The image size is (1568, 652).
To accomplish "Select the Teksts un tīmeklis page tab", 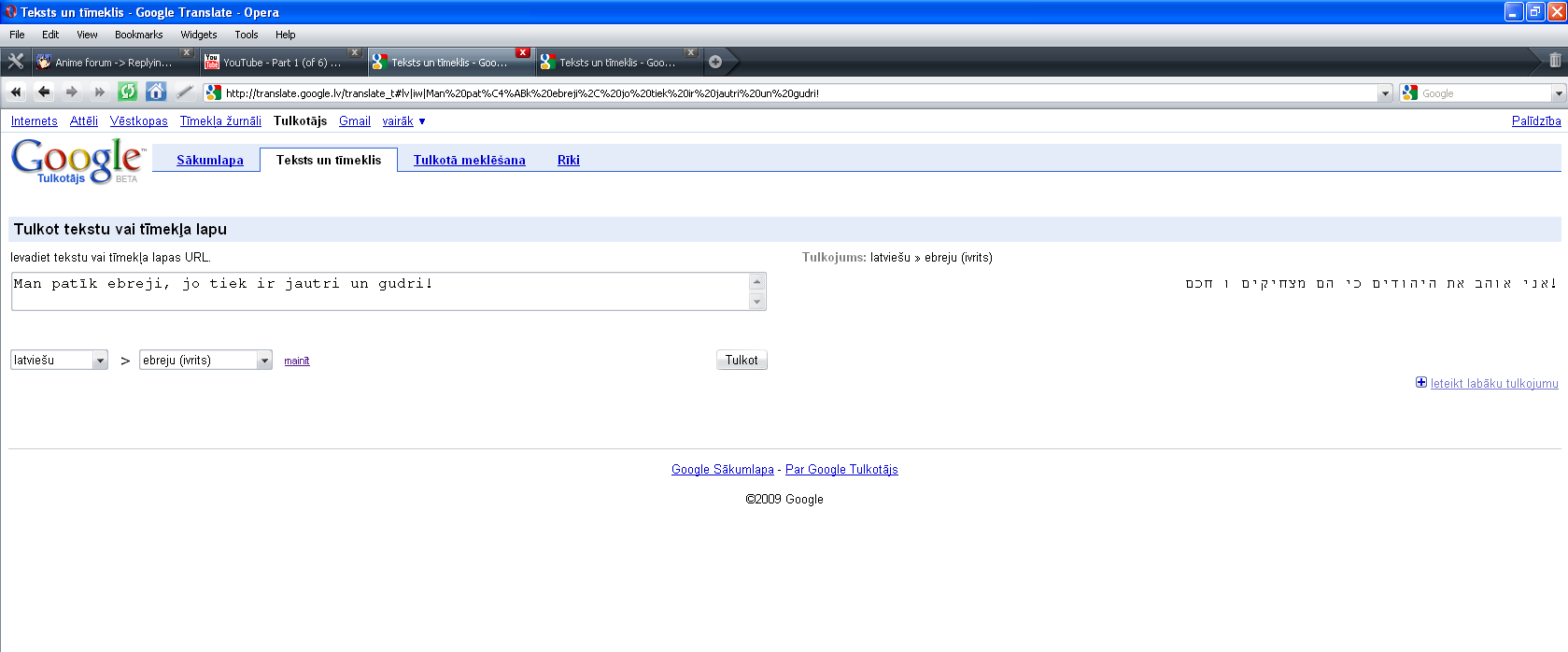I will click(329, 160).
